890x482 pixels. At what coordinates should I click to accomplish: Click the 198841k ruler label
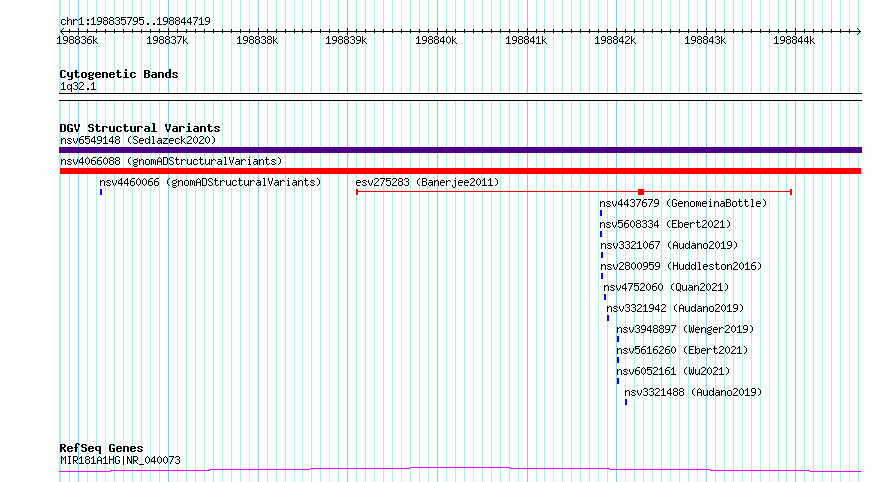pos(526,40)
